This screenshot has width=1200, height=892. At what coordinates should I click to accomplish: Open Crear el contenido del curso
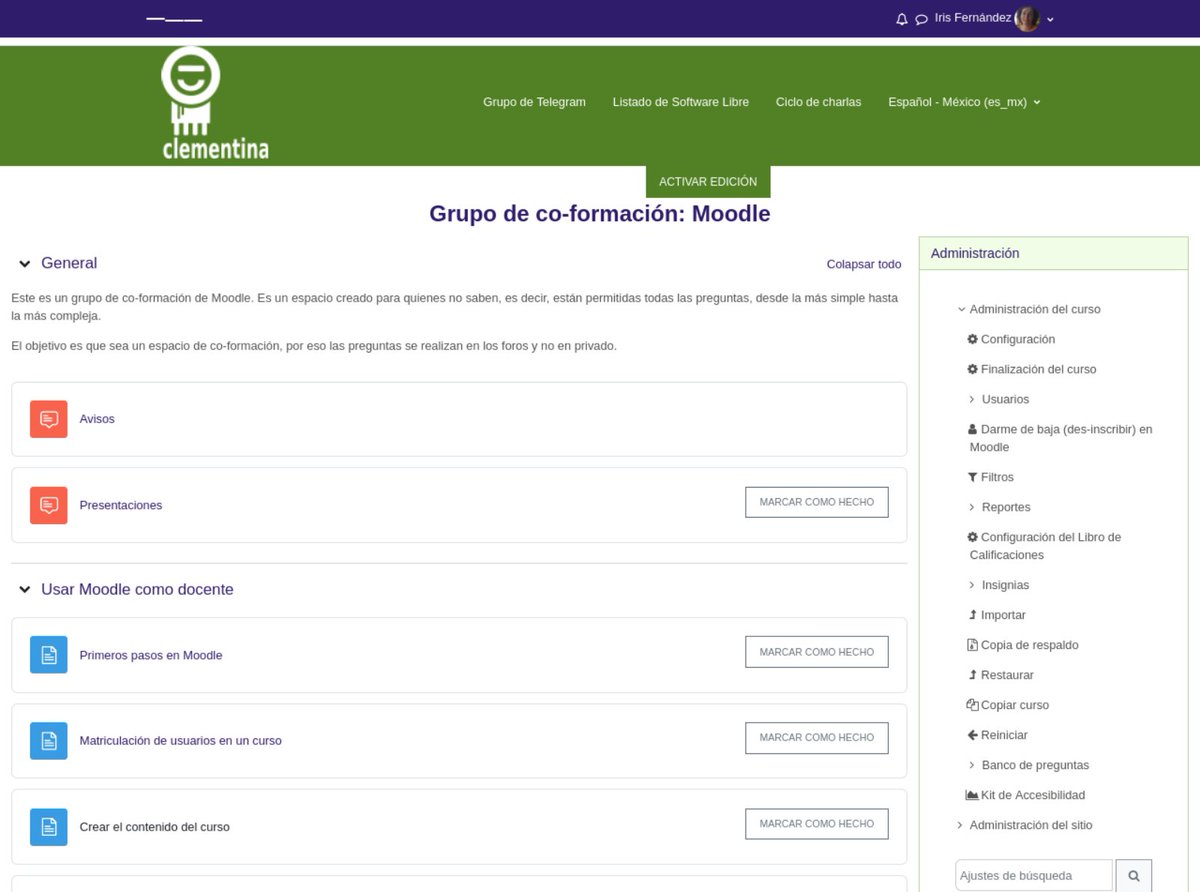pyautogui.click(x=155, y=827)
